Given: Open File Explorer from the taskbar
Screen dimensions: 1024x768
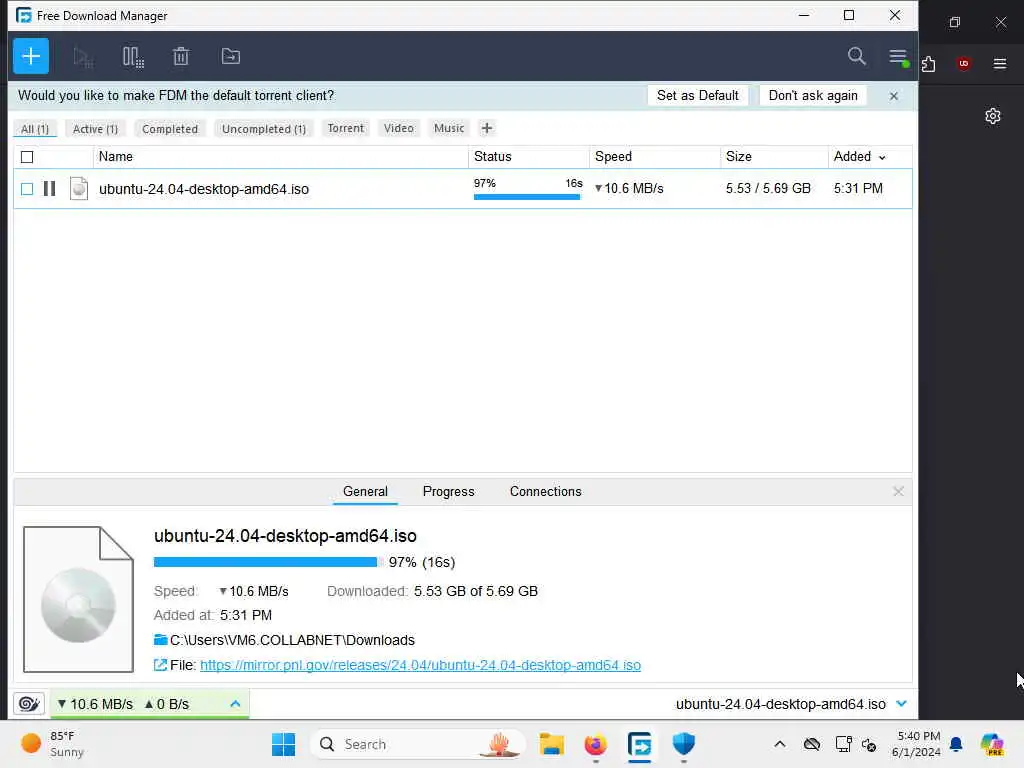Looking at the screenshot, I should (x=552, y=744).
